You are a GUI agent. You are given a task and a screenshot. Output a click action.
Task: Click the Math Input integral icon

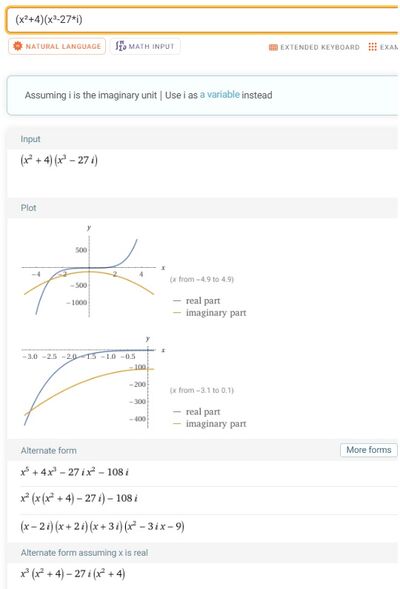[120, 46]
